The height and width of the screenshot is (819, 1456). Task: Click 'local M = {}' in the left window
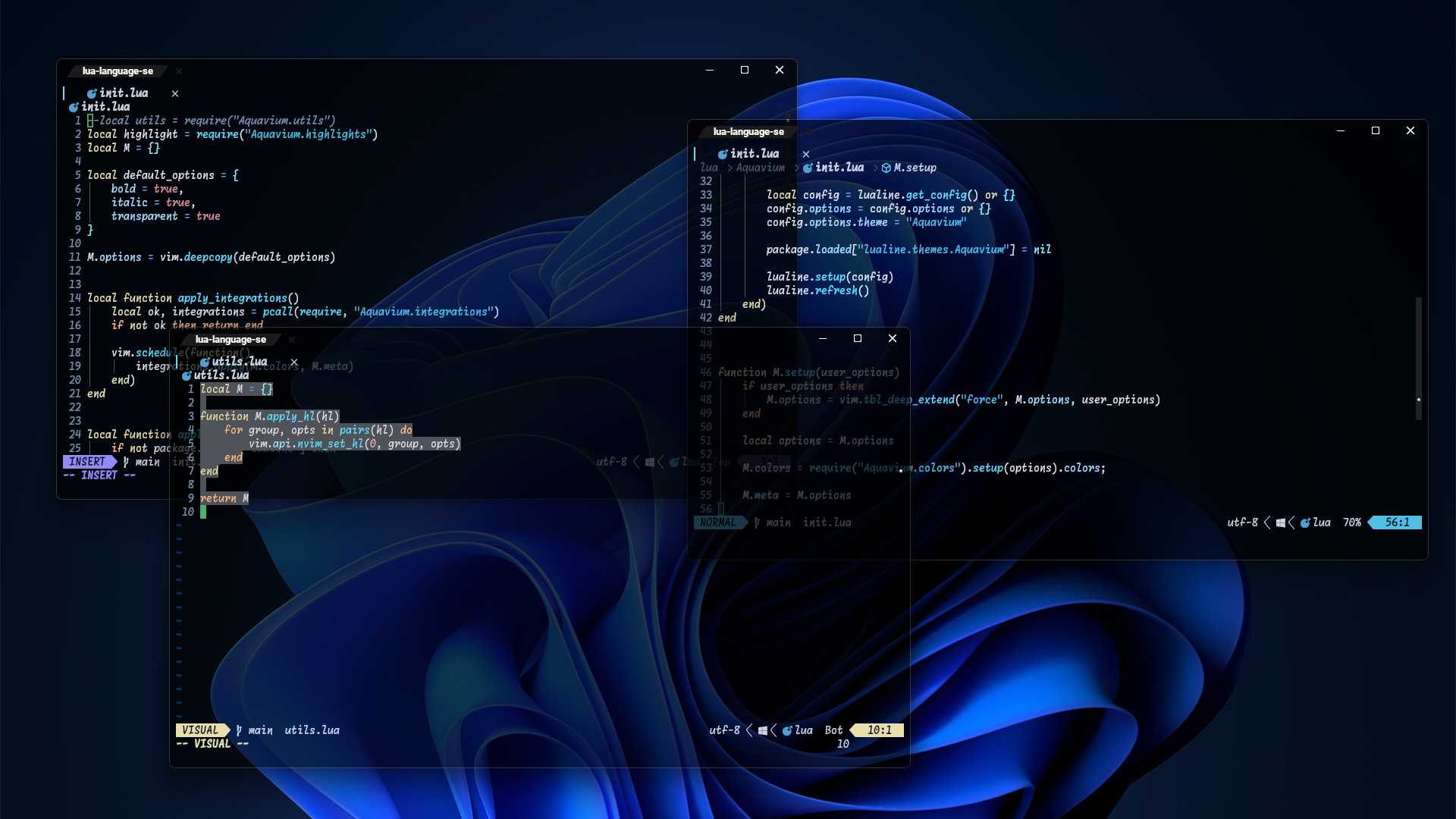click(x=124, y=148)
